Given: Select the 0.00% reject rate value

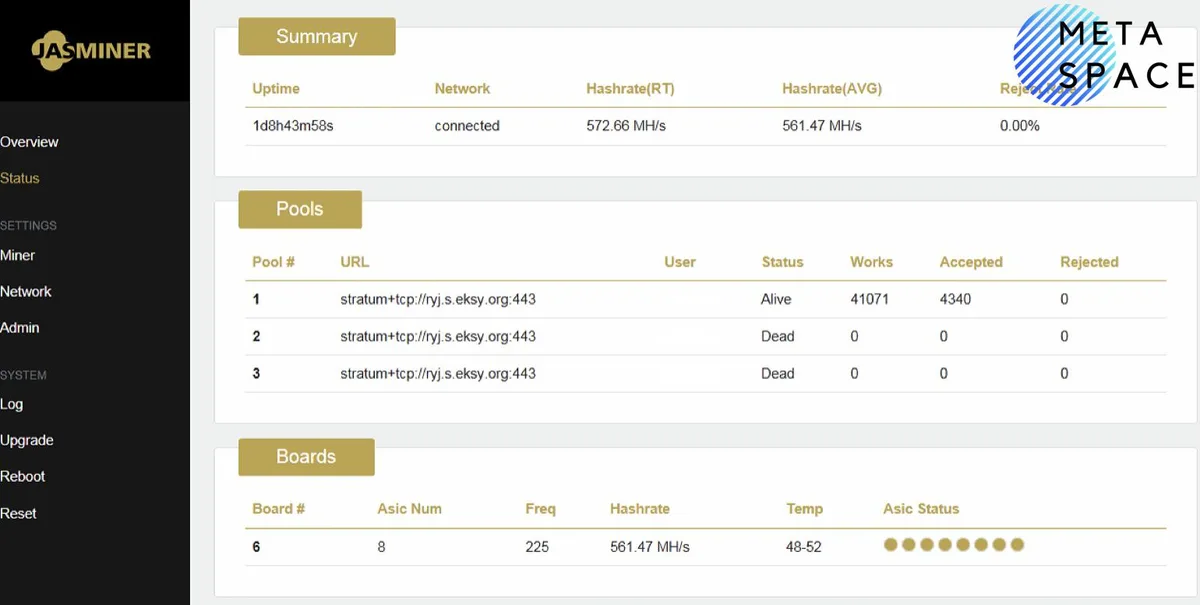Looking at the screenshot, I should pos(1020,126).
